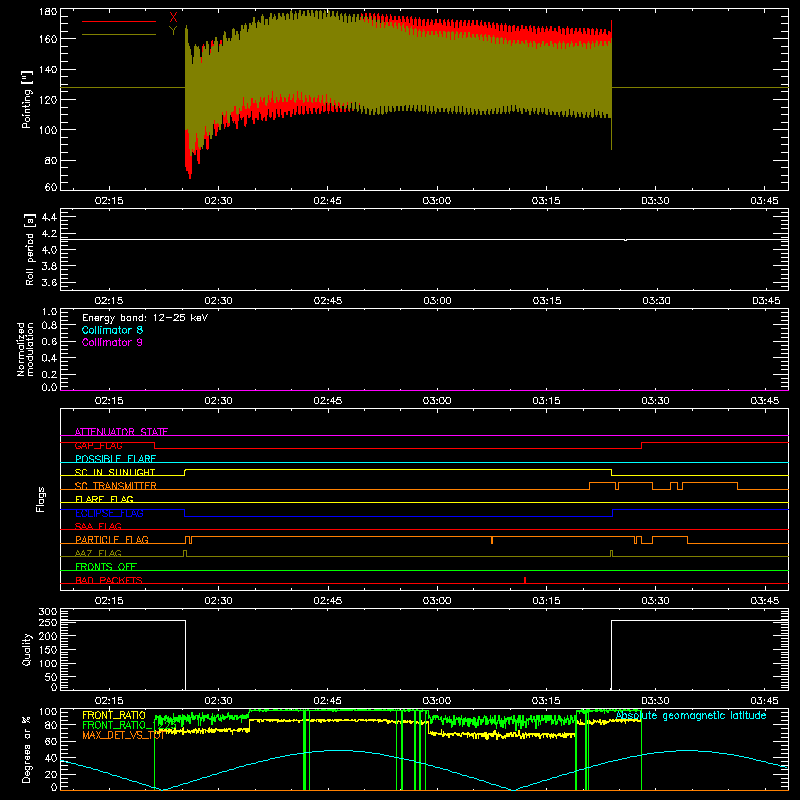Click the '0.4' modulation axis tick

tap(49, 358)
